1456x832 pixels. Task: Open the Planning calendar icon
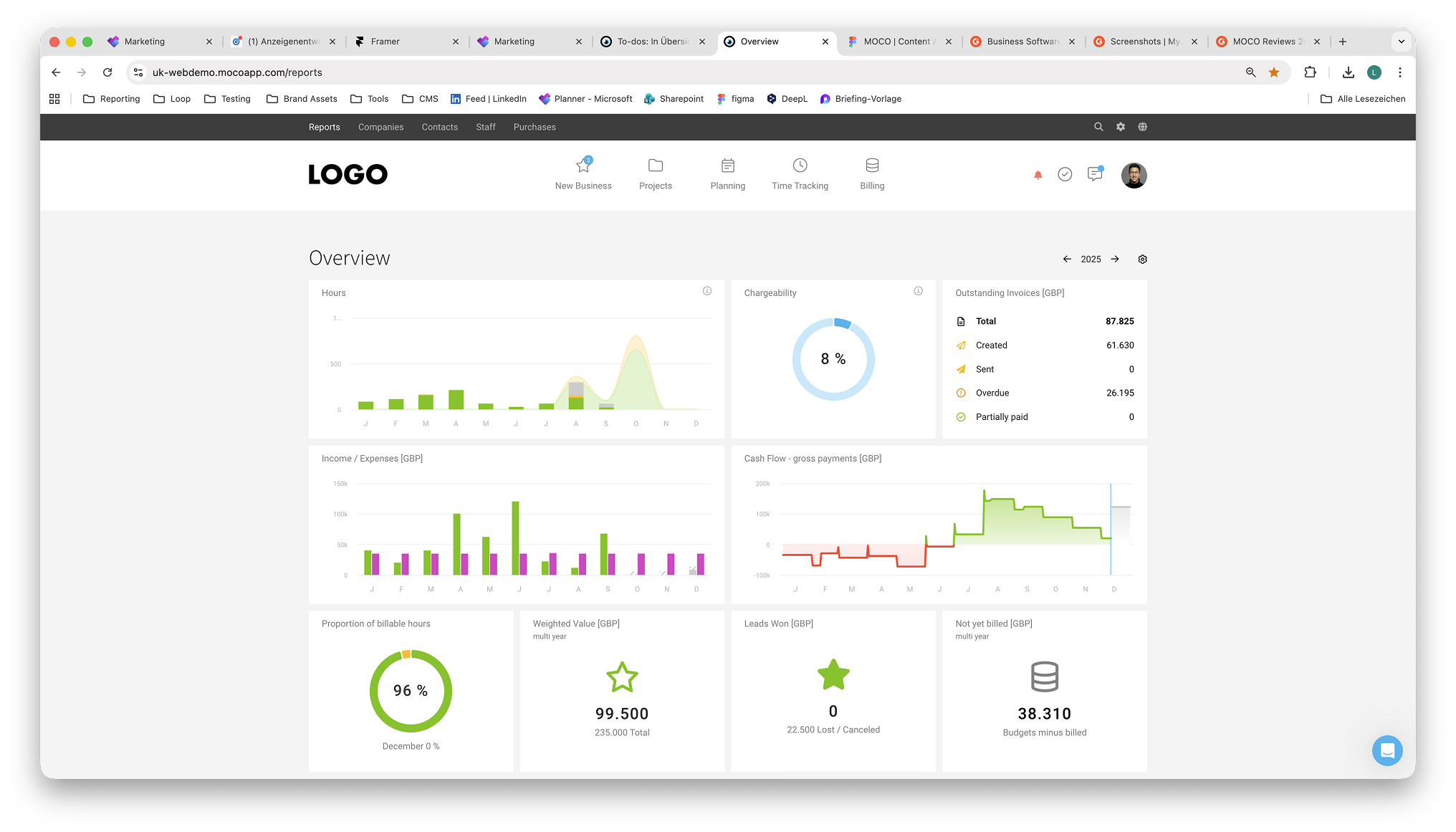727,166
